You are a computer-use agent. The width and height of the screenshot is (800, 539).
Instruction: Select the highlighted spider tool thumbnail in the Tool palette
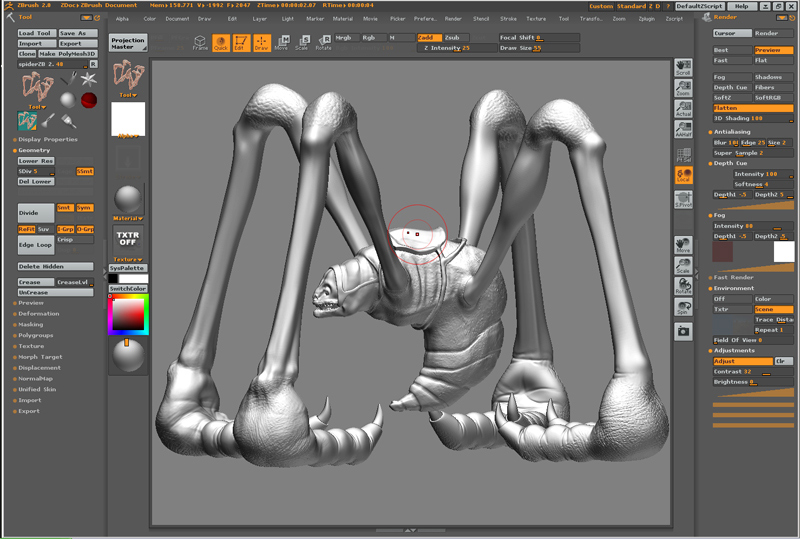click(27, 121)
